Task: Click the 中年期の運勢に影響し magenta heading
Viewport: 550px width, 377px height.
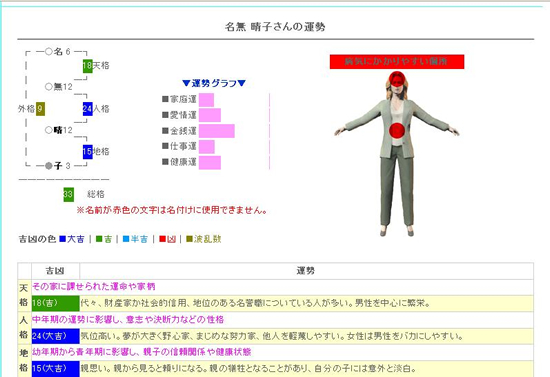Action: pyautogui.click(x=128, y=319)
